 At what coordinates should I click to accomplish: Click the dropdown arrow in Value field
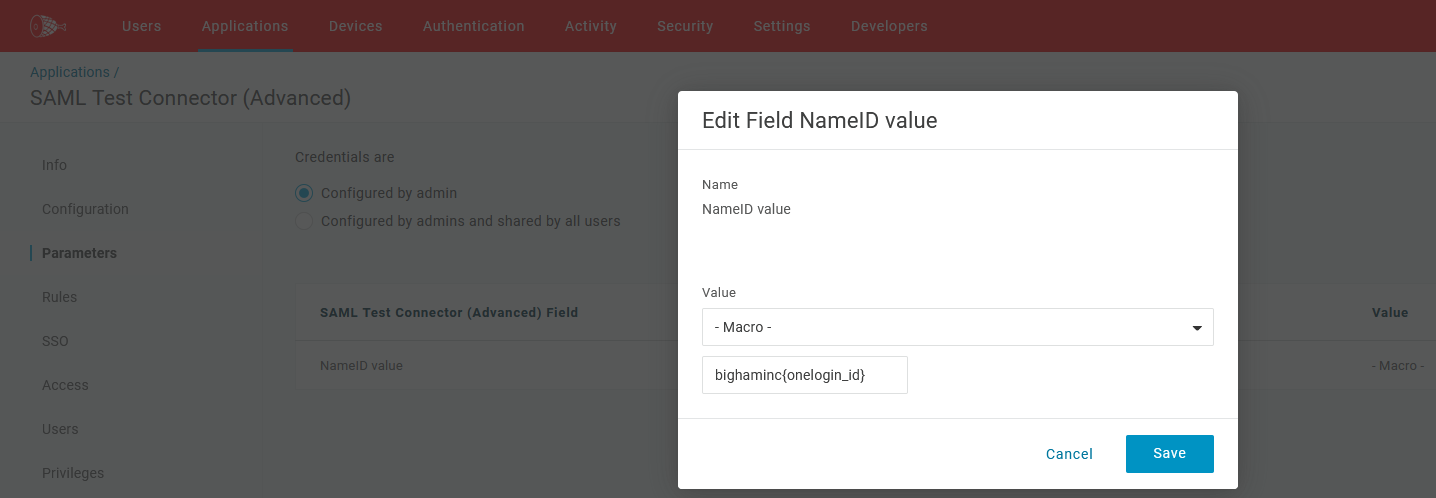click(x=1197, y=328)
